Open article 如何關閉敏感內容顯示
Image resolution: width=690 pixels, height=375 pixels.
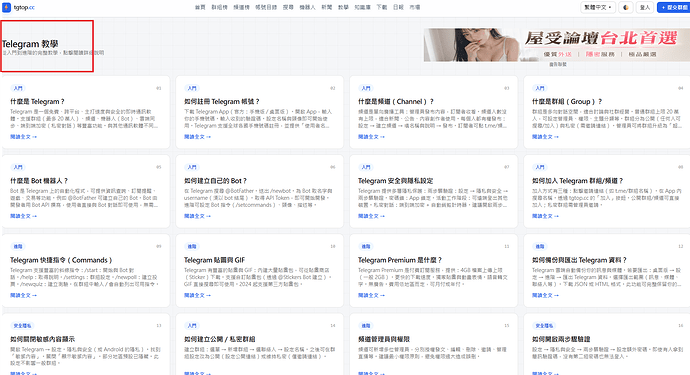(42, 339)
